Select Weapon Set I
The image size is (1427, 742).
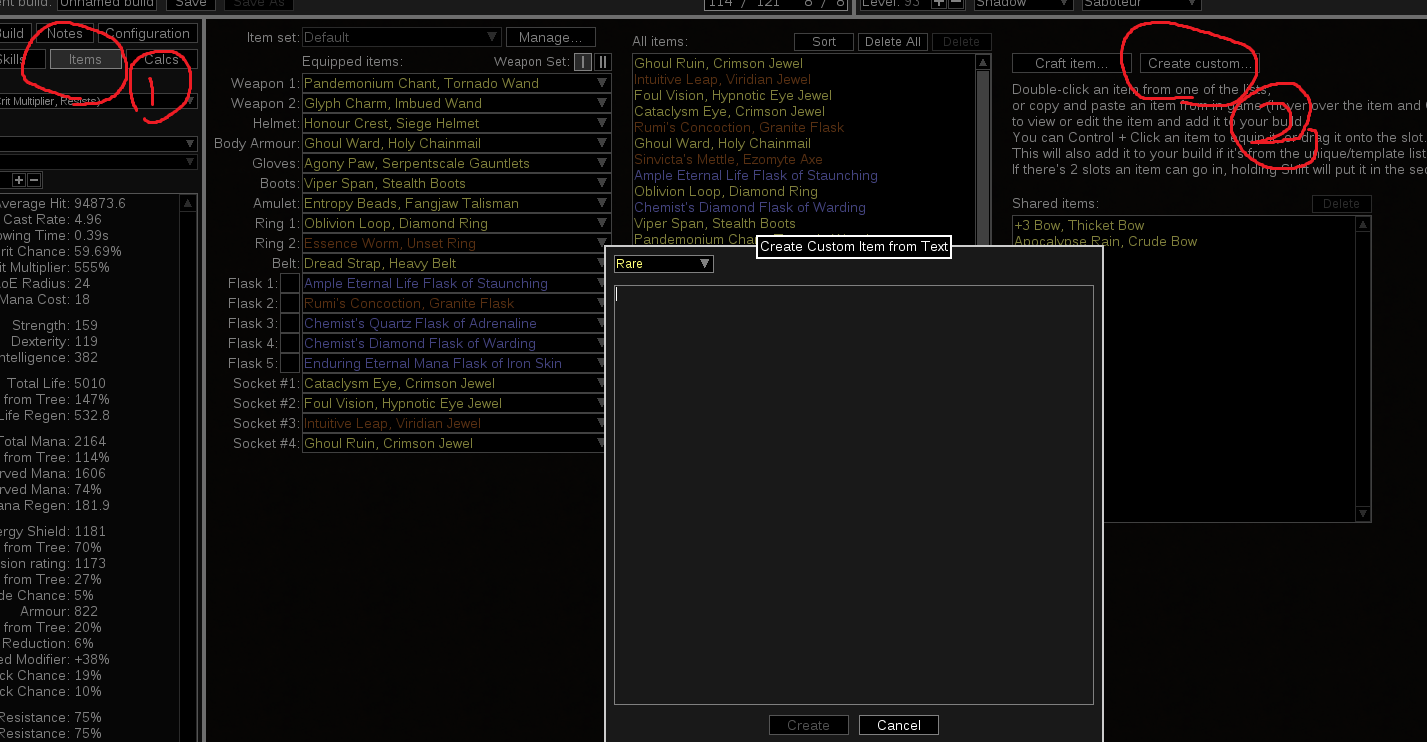tap(583, 62)
